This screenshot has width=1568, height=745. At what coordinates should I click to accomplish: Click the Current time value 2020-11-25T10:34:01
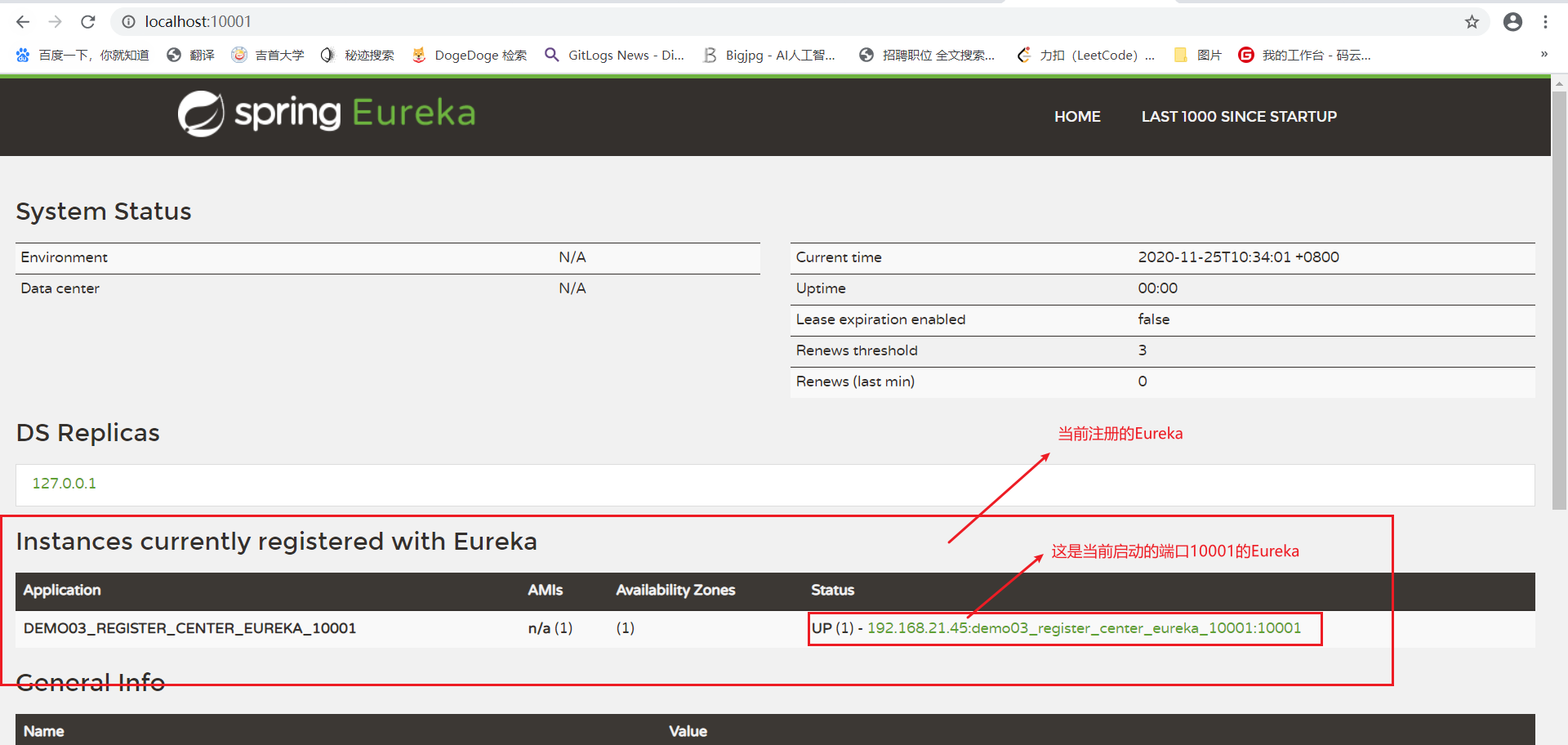tap(1238, 257)
